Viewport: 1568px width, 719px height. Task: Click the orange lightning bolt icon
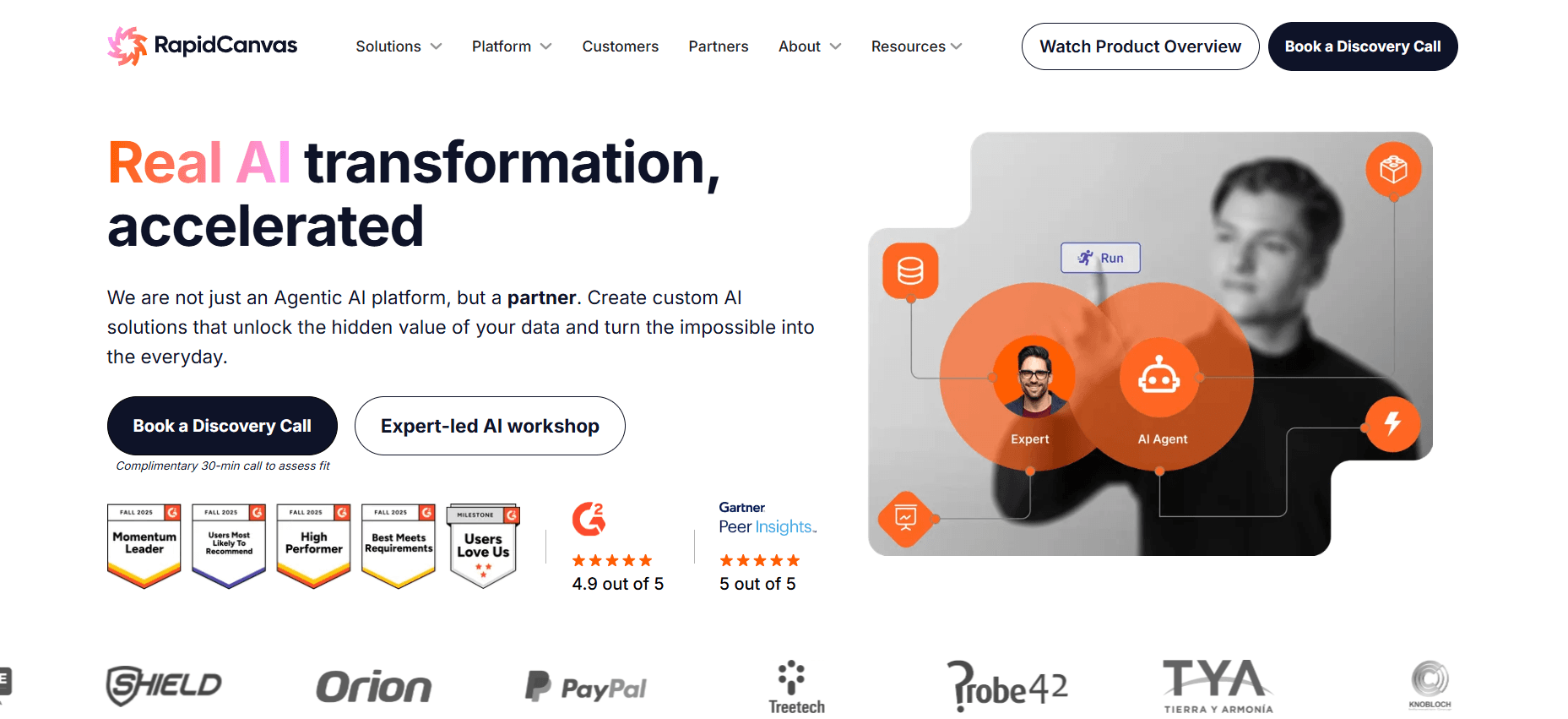pyautogui.click(x=1392, y=423)
